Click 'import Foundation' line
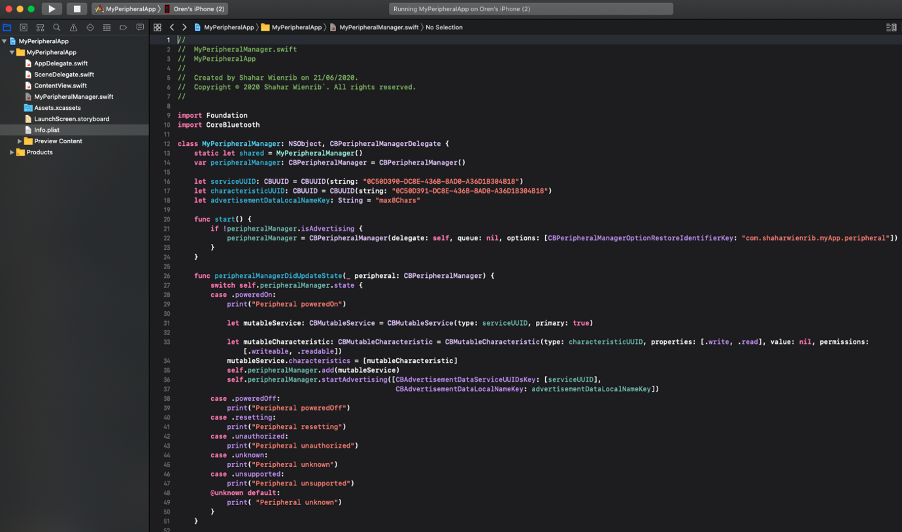 (x=212, y=116)
